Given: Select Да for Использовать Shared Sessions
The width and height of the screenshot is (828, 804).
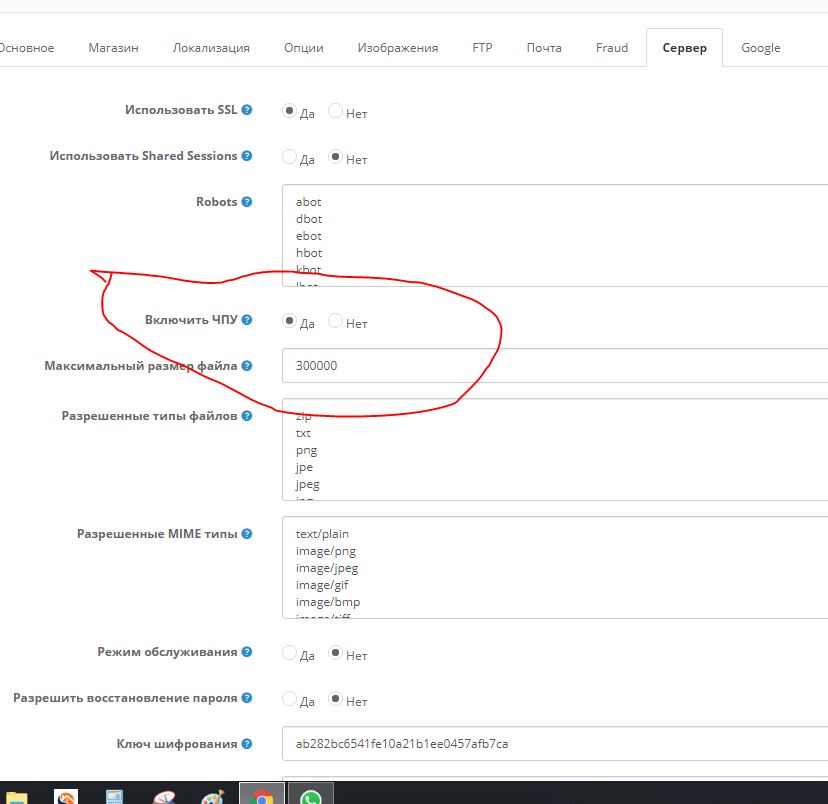Looking at the screenshot, I should click(x=290, y=157).
